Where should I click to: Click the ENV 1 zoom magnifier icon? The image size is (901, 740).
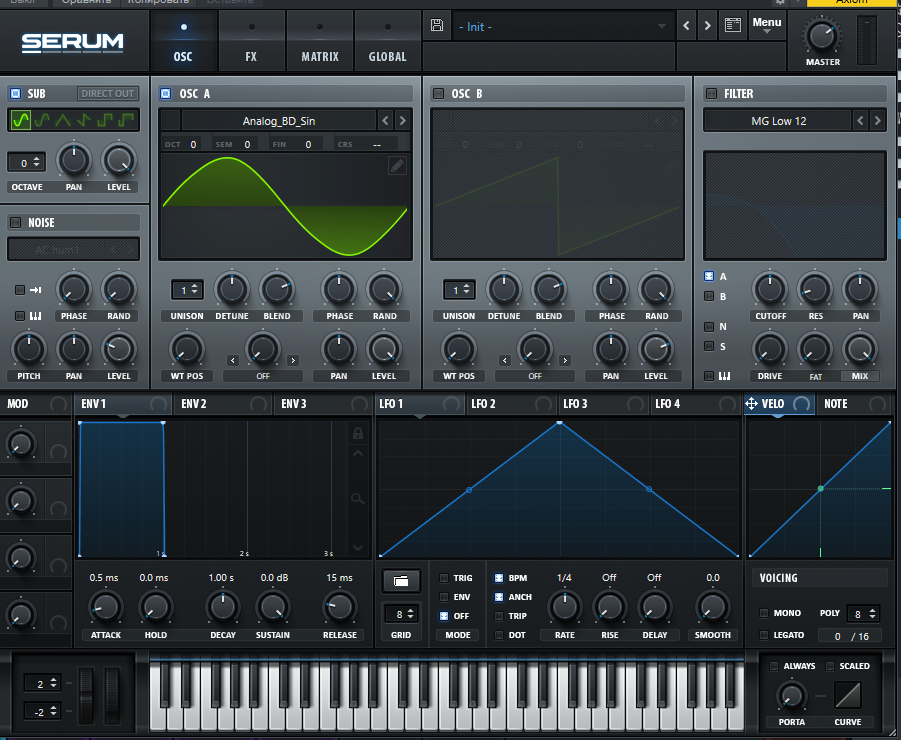(x=357, y=499)
